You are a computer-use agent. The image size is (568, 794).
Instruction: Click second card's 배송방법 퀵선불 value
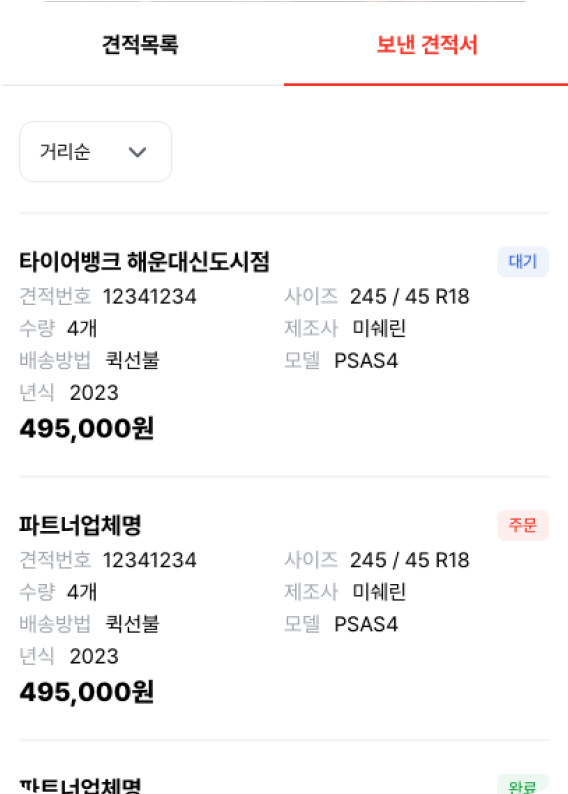pyautogui.click(x=132, y=624)
